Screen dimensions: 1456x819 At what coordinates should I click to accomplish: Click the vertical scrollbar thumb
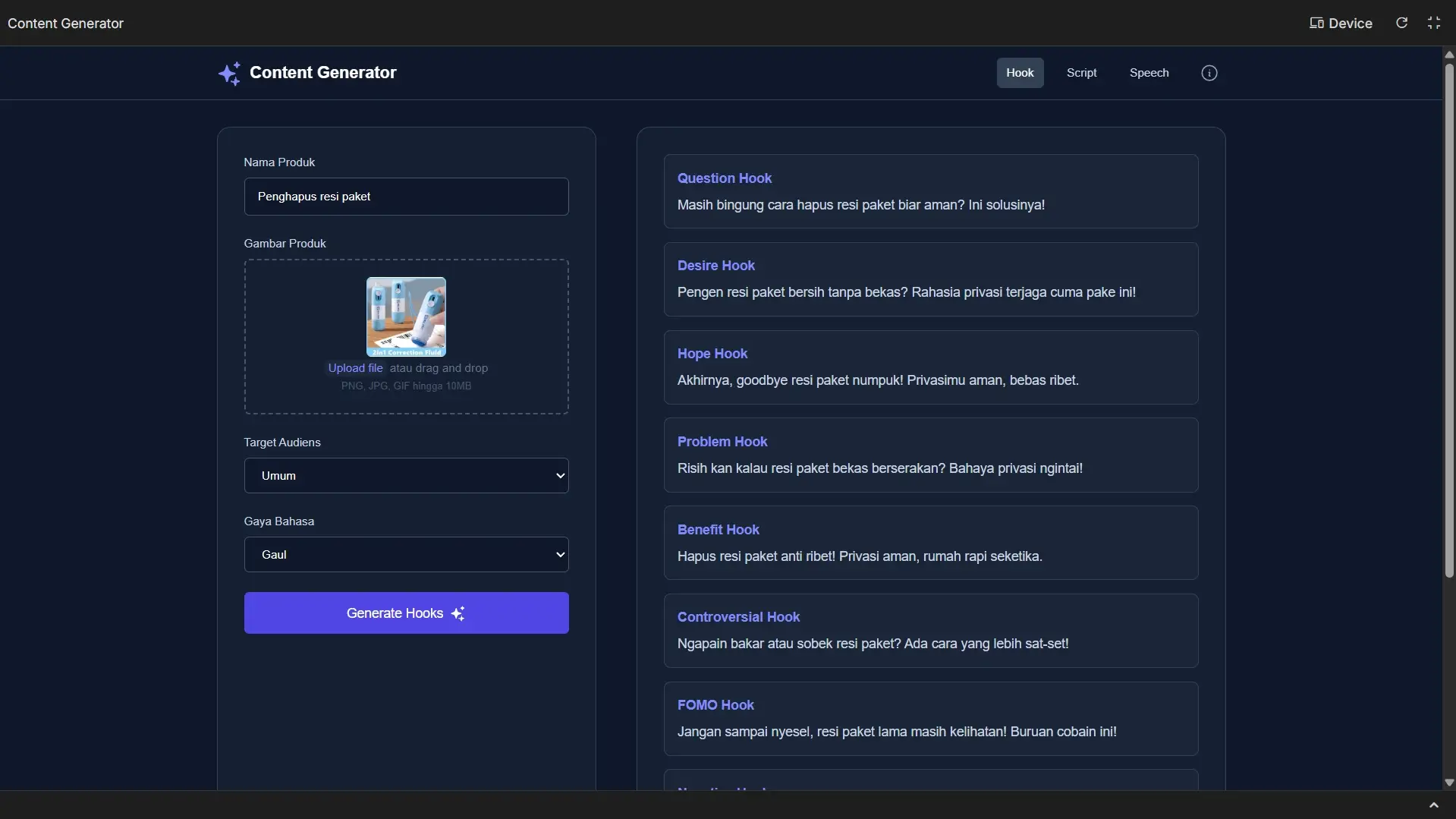coord(1449,320)
